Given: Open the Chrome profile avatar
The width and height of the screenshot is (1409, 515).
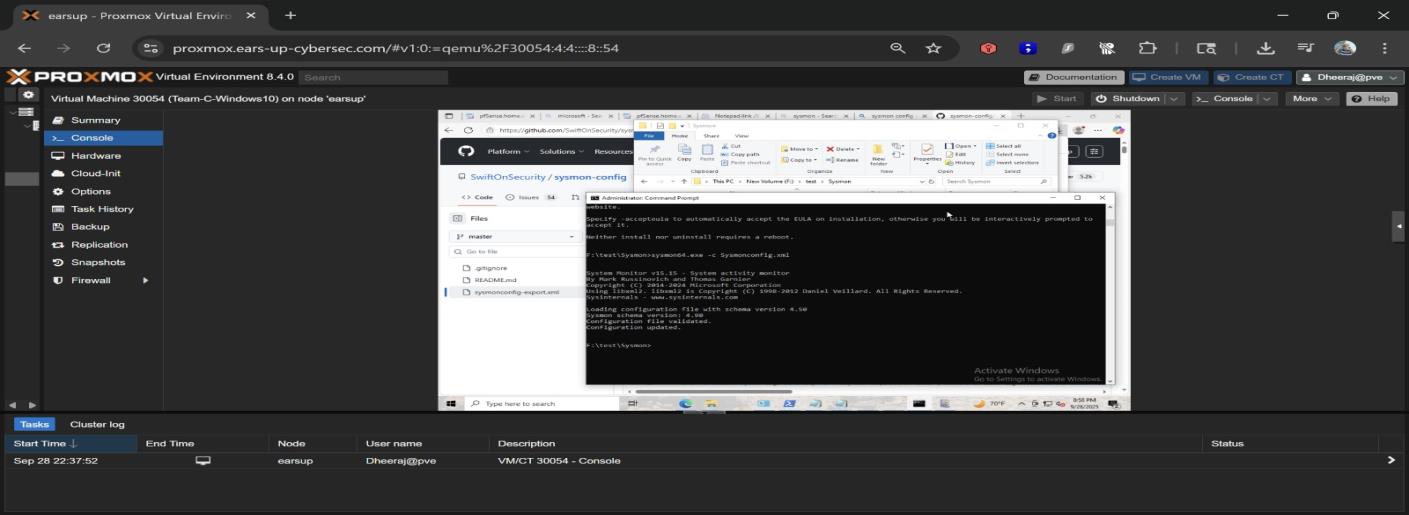Looking at the screenshot, I should point(1345,48).
